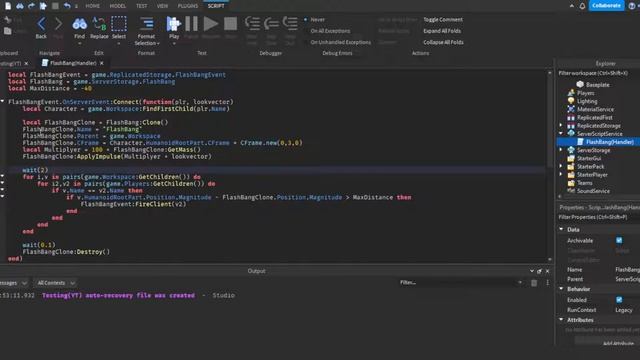Click the Output Filter input field
The height and width of the screenshot is (360, 640).
click(x=460, y=282)
